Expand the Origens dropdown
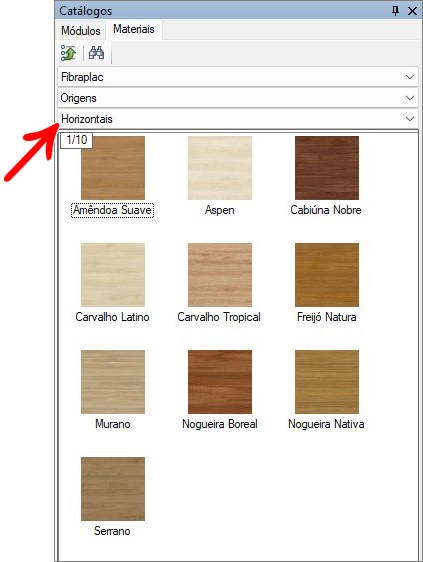The height and width of the screenshot is (562, 423). coord(238,98)
